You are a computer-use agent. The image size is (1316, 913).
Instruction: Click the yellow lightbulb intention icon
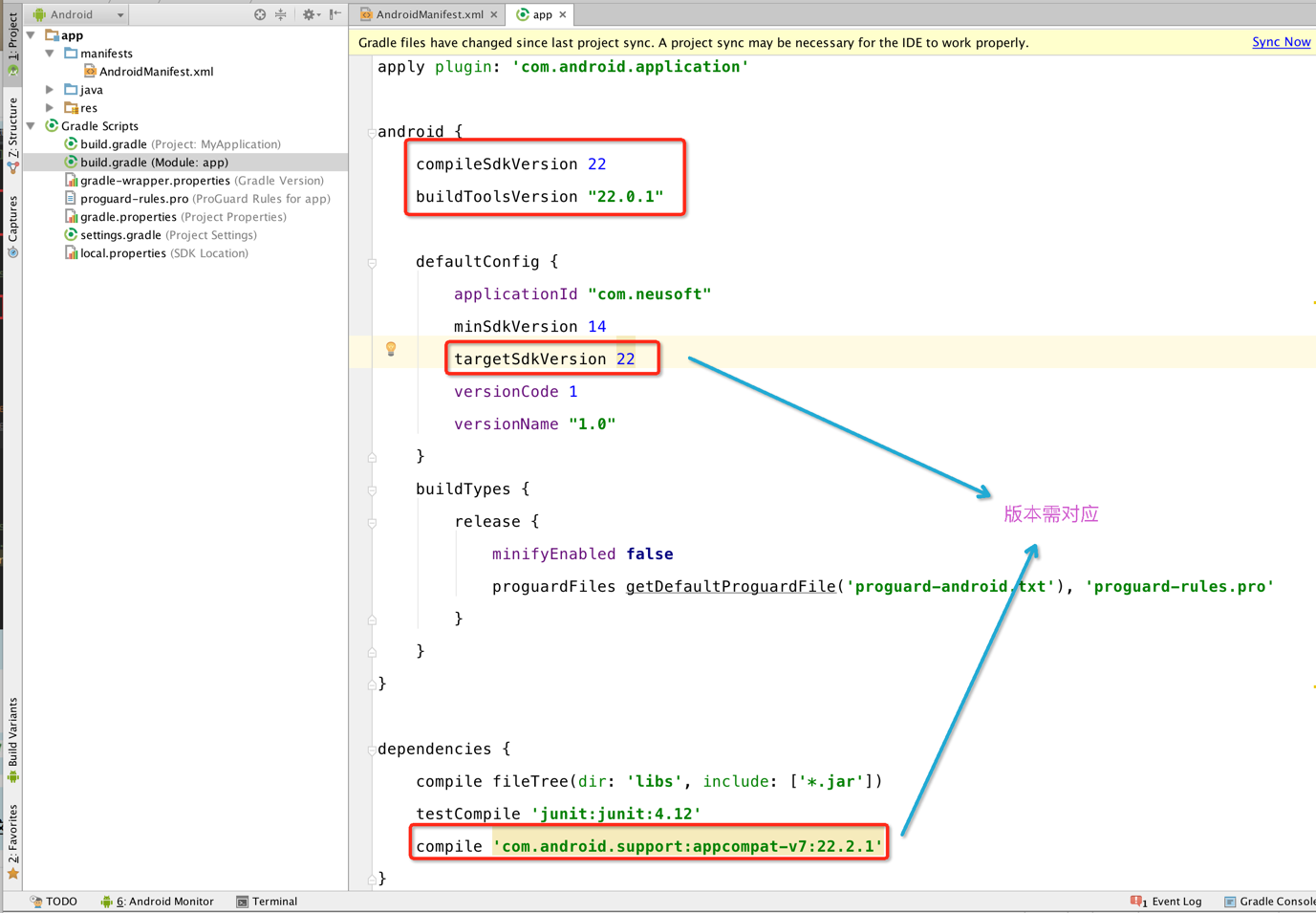[x=391, y=349]
